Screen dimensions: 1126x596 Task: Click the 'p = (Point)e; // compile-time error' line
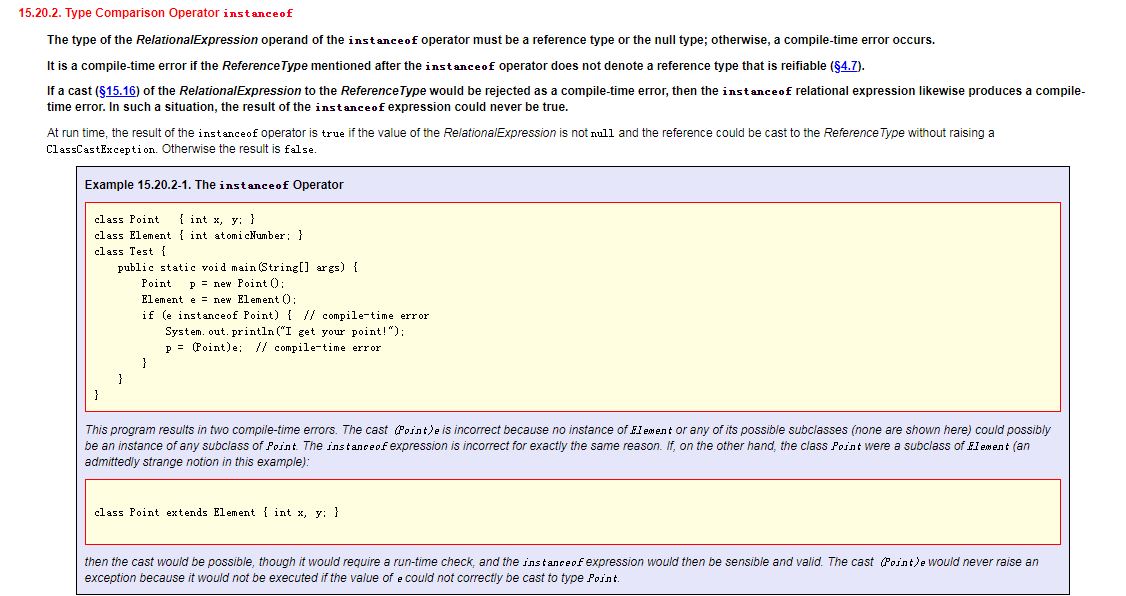pyautogui.click(x=273, y=348)
